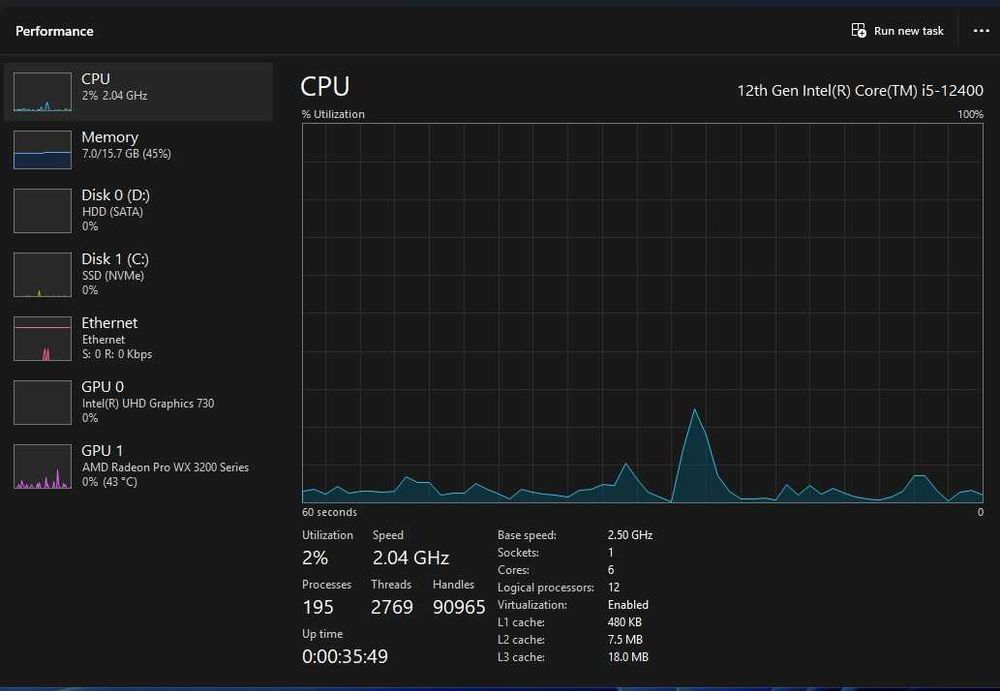Click the large CPU utilization graph
1000x691 pixels.
642,313
